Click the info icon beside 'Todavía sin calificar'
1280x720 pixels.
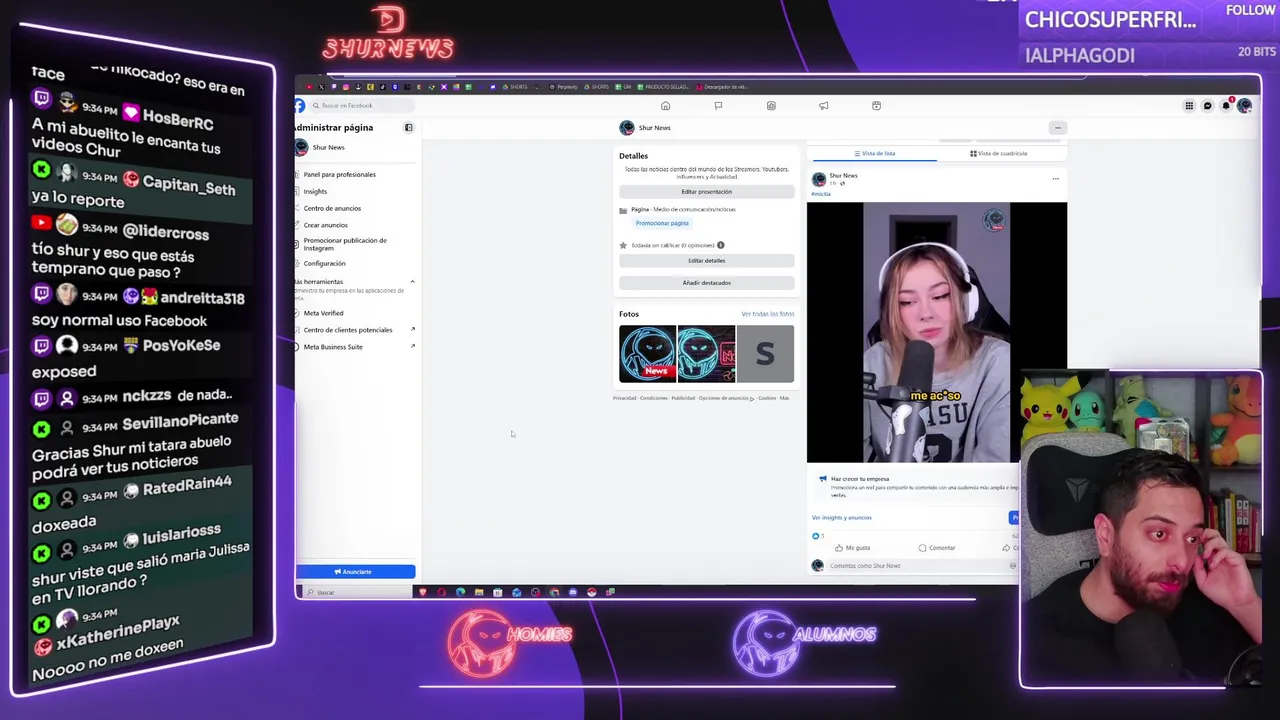coord(720,245)
